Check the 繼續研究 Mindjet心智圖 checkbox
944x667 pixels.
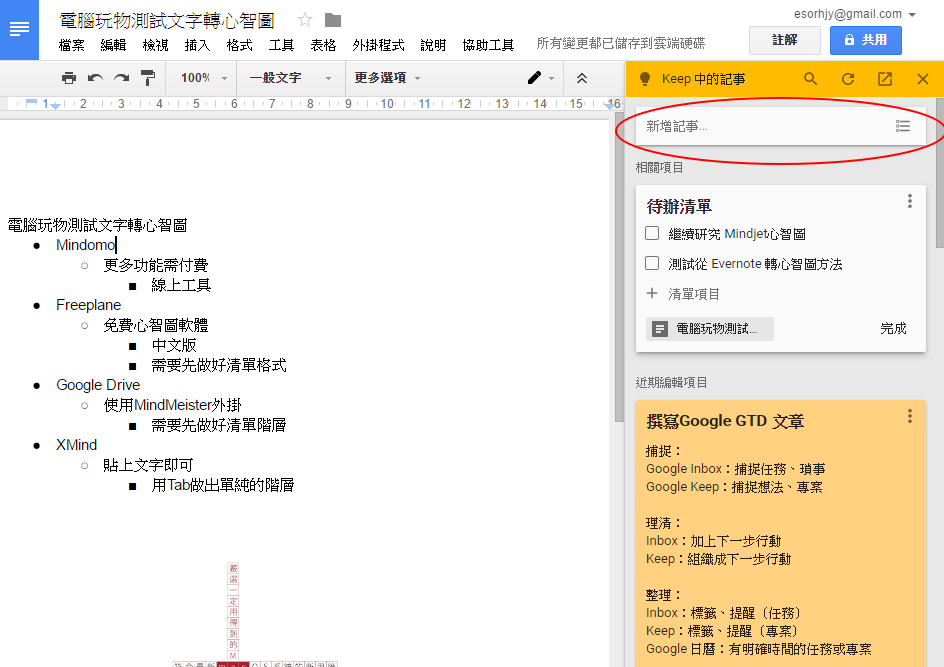point(651,233)
